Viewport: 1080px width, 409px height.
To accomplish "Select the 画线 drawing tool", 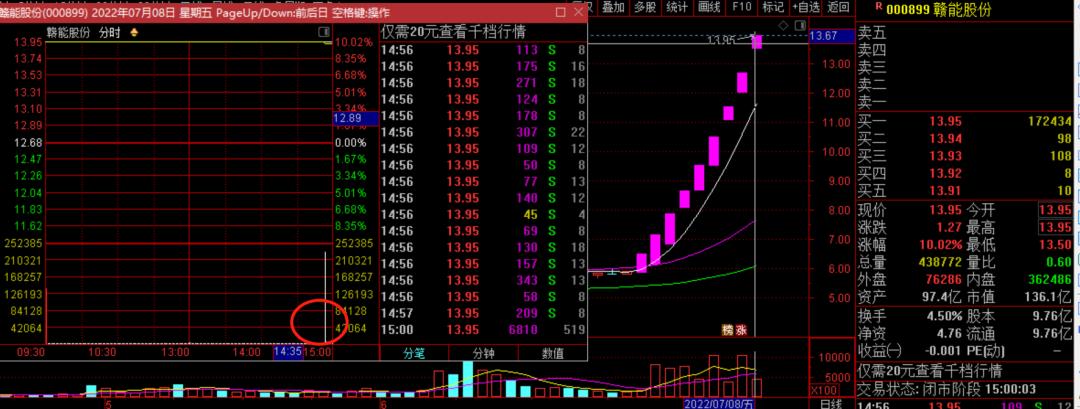I will coord(709,7).
